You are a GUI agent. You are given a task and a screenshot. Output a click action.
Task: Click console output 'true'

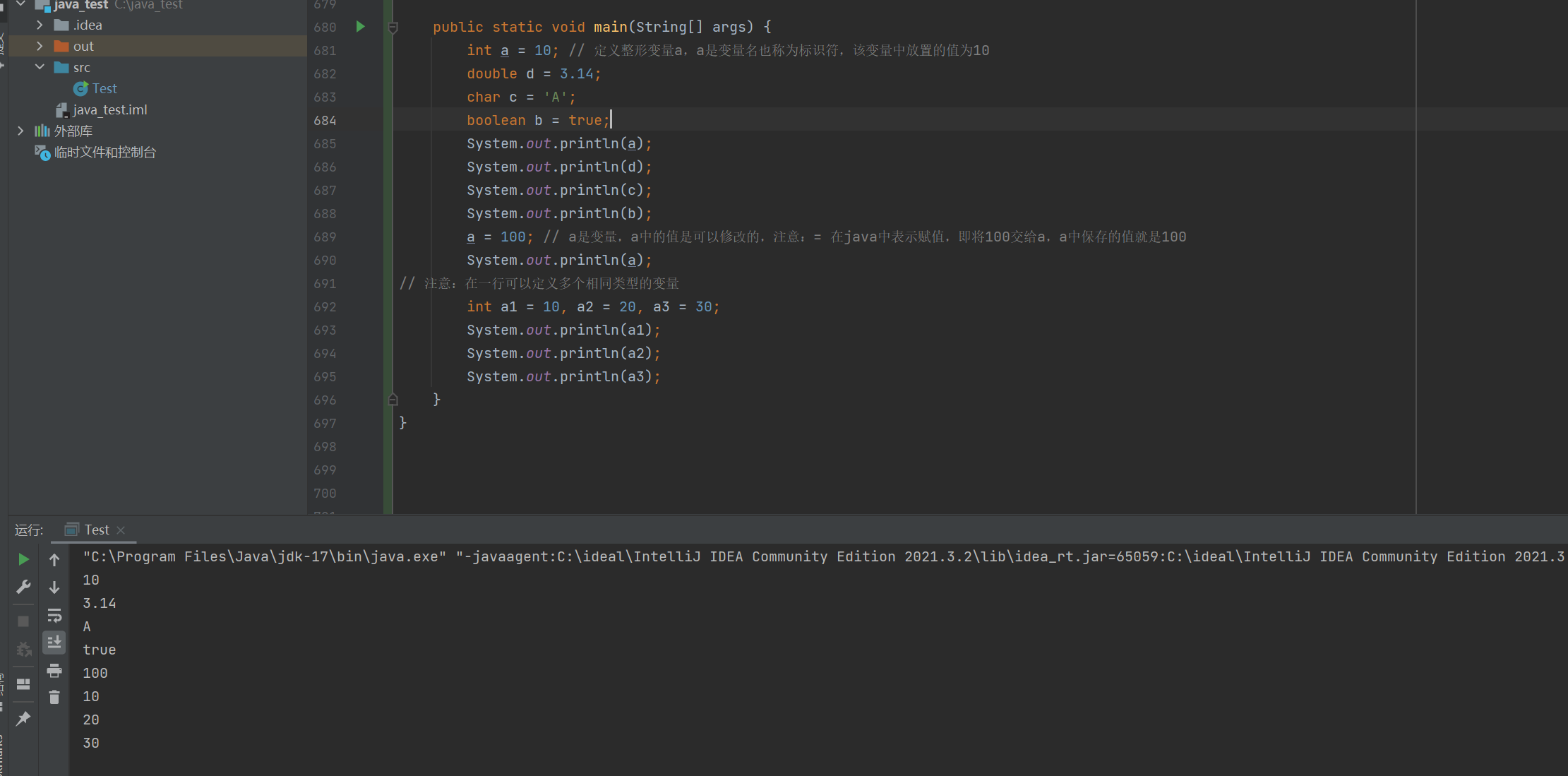point(100,650)
